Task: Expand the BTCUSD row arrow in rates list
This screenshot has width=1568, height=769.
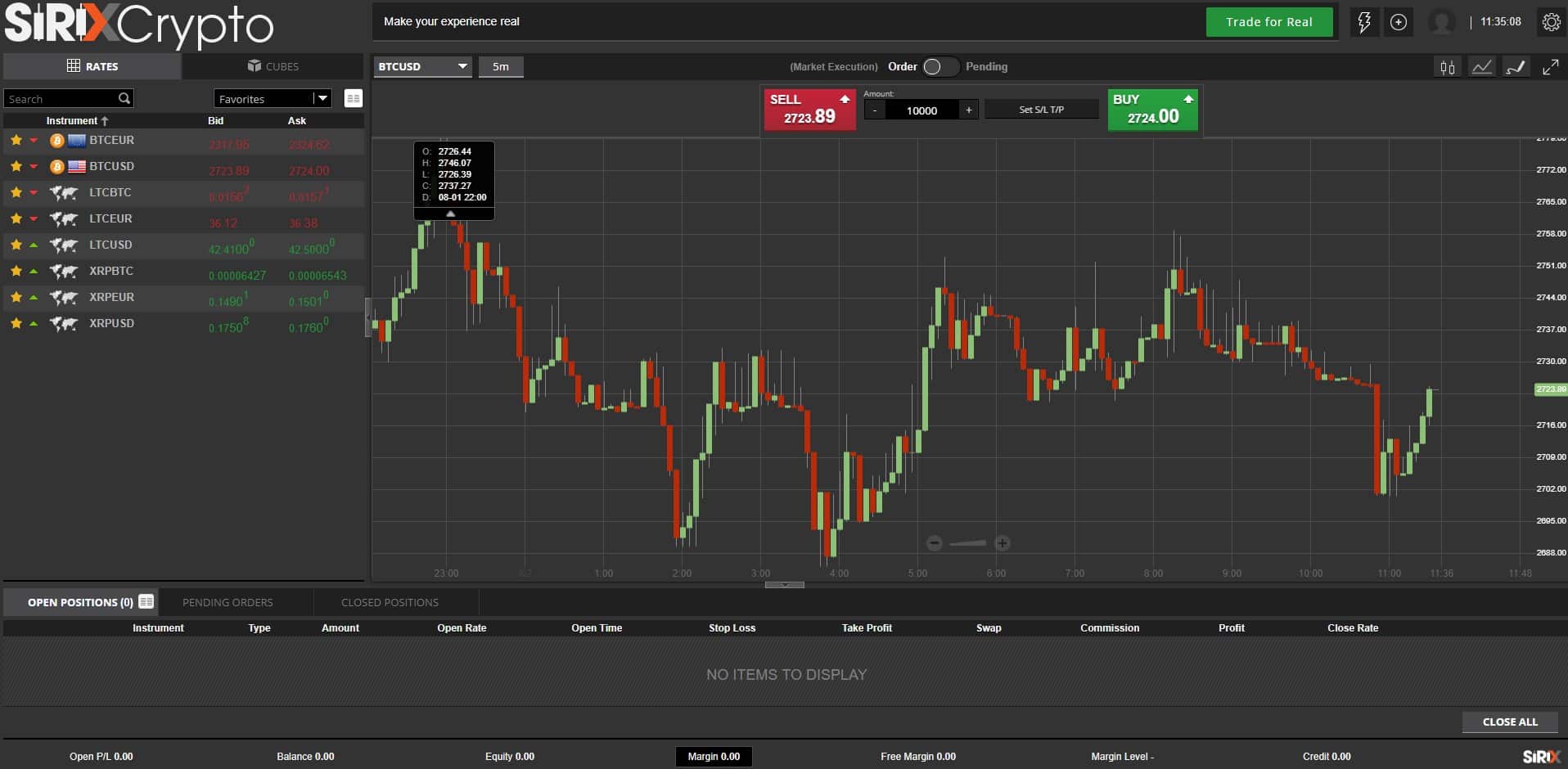Action: tap(34, 167)
